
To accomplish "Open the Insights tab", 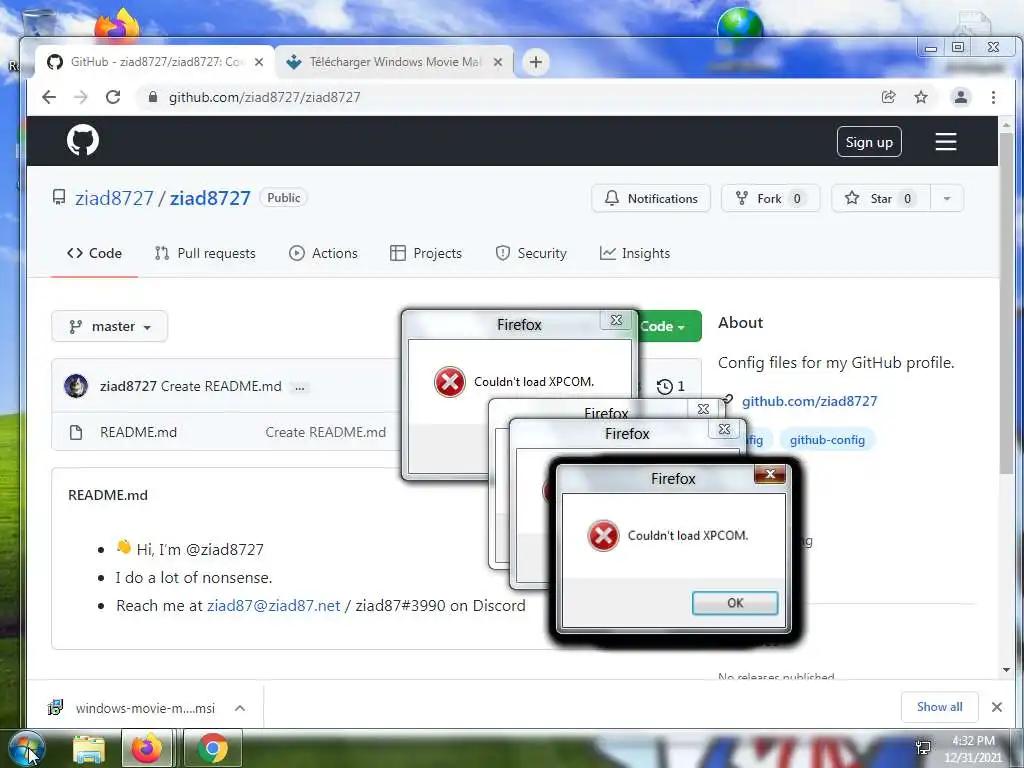I will pos(635,253).
